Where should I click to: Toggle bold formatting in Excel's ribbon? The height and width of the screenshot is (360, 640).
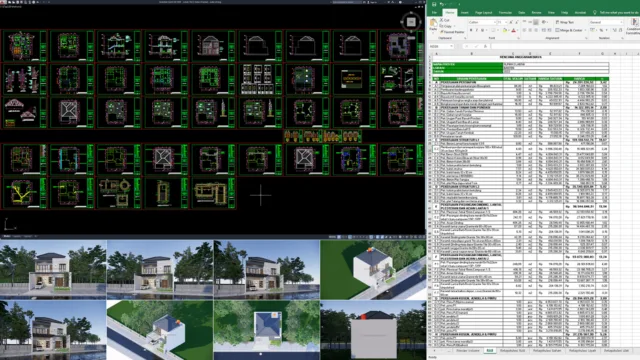pos(471,30)
